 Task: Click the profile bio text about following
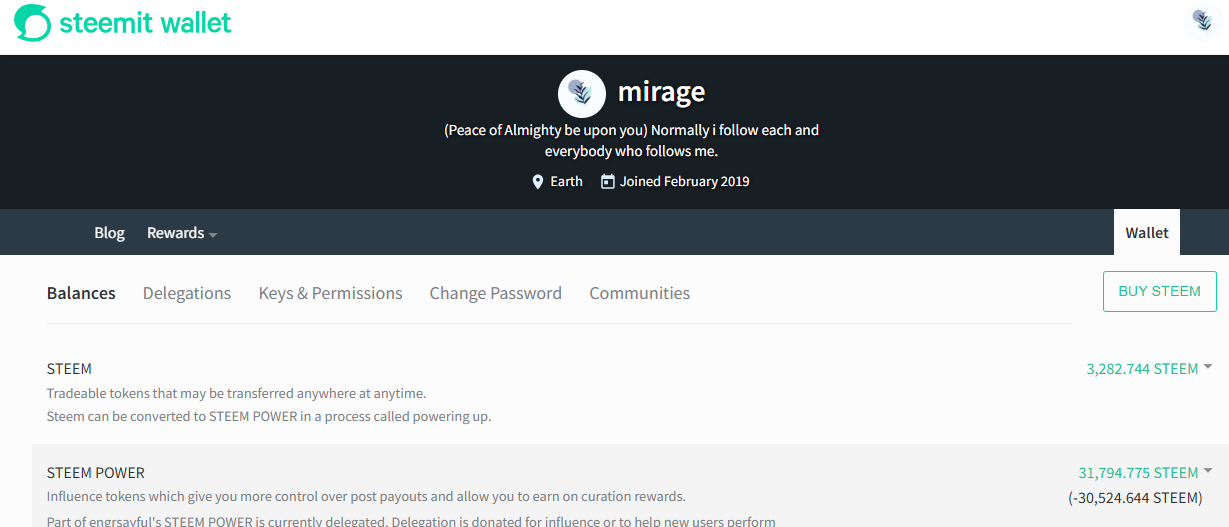(631, 141)
